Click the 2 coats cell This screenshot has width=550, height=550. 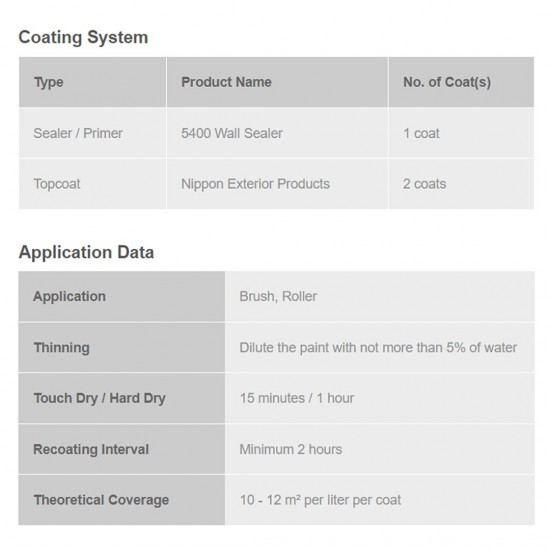(x=461, y=184)
